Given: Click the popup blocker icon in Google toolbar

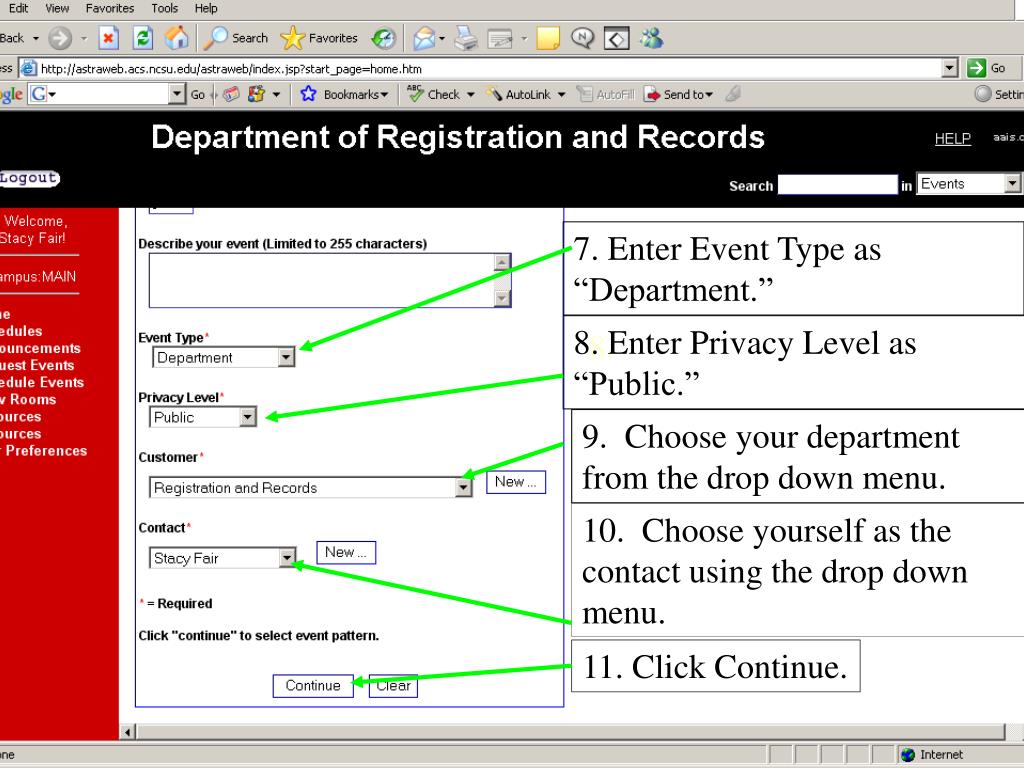Looking at the screenshot, I should (x=231, y=94).
